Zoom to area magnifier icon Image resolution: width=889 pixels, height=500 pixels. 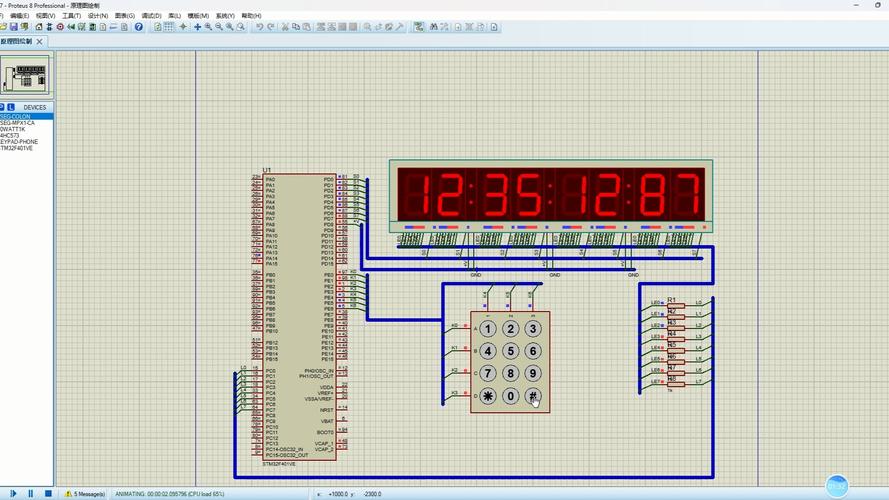point(241,27)
